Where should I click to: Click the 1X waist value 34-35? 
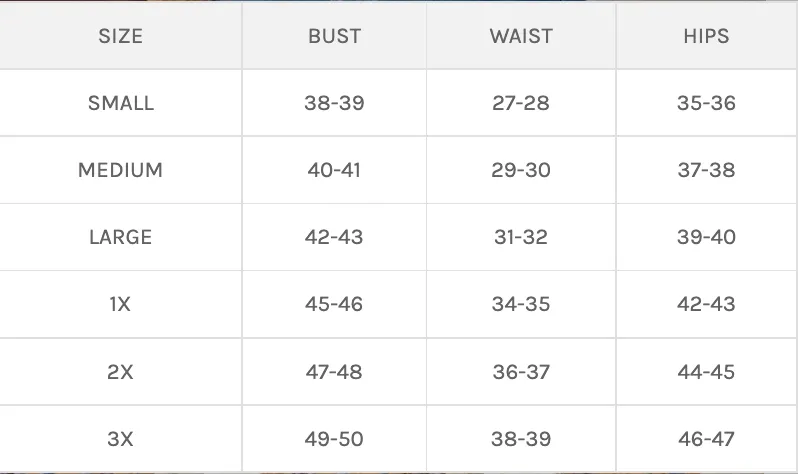pos(521,304)
